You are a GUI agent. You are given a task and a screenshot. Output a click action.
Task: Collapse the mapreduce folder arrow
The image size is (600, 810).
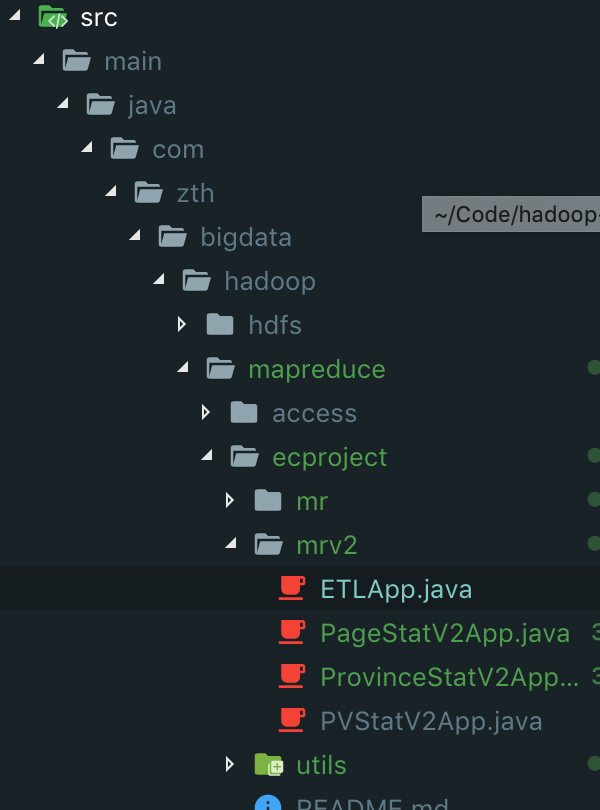click(182, 369)
